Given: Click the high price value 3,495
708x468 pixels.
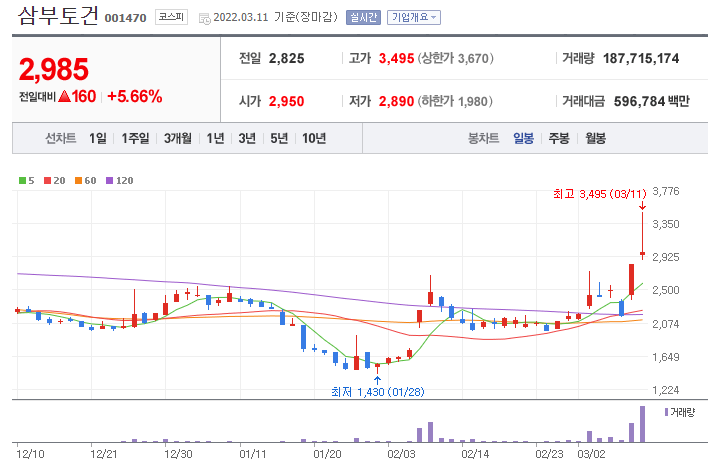Looking at the screenshot, I should [x=396, y=58].
